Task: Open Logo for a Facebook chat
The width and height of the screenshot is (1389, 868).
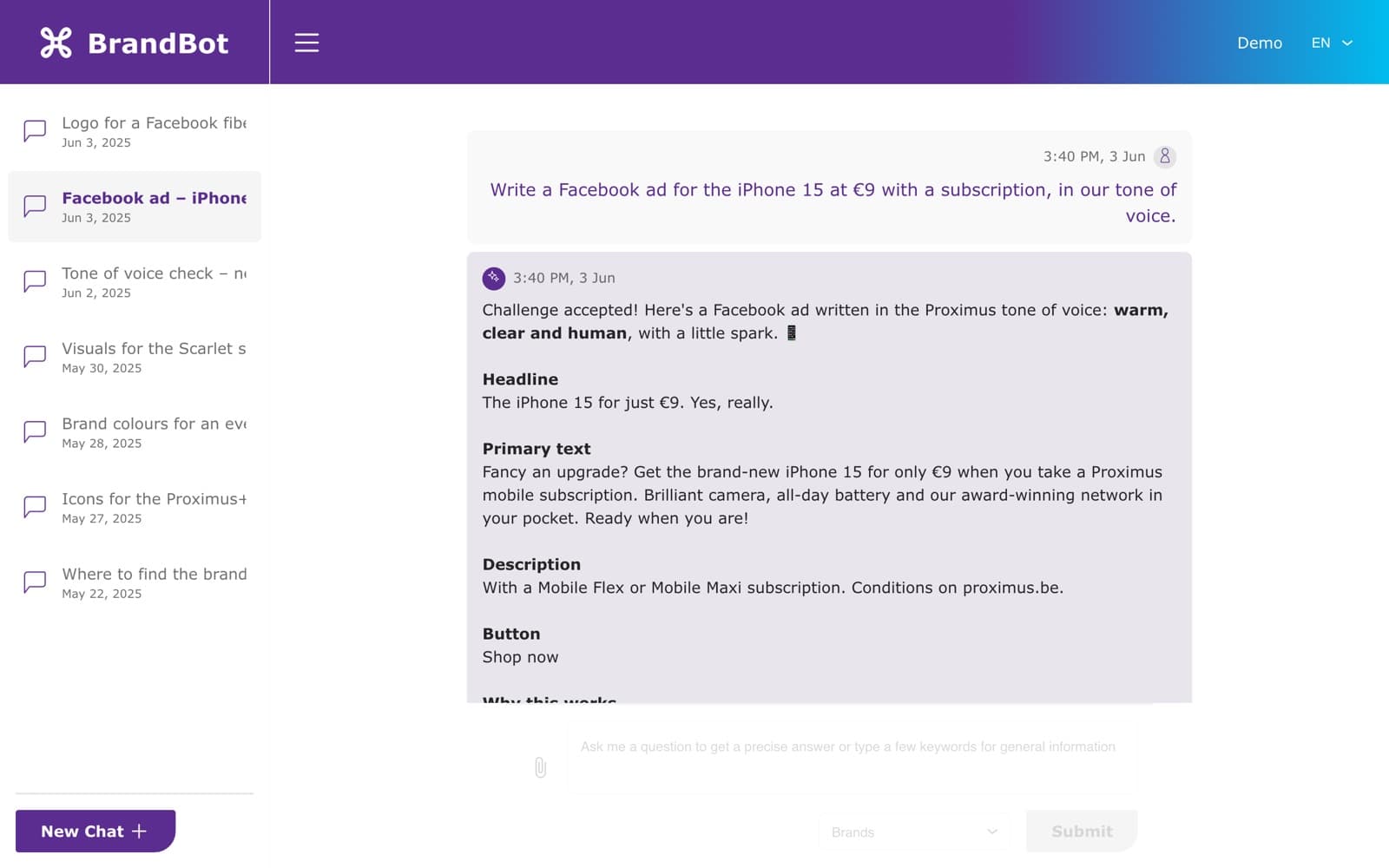Action: [x=135, y=131]
